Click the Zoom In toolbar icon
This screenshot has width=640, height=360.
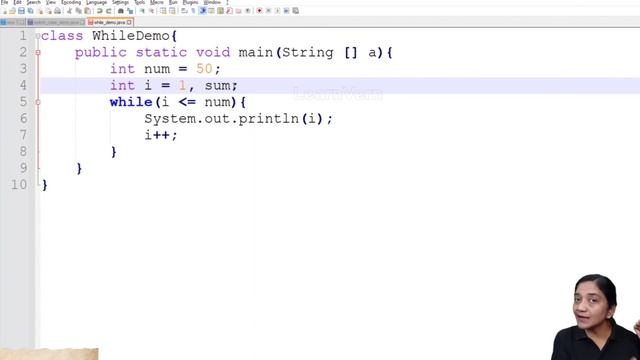click(142, 11)
